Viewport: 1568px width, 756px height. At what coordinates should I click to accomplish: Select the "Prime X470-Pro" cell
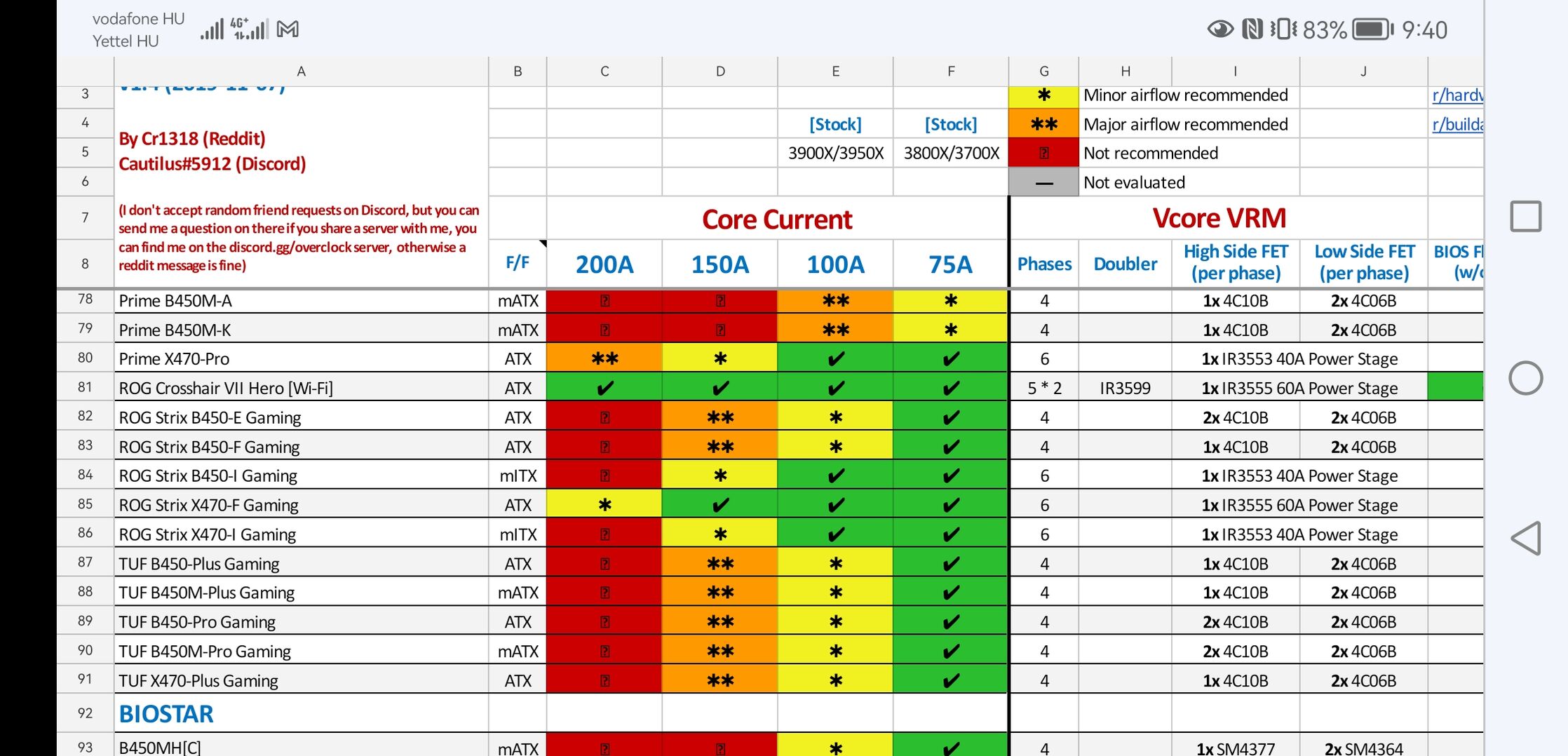pyautogui.click(x=301, y=358)
